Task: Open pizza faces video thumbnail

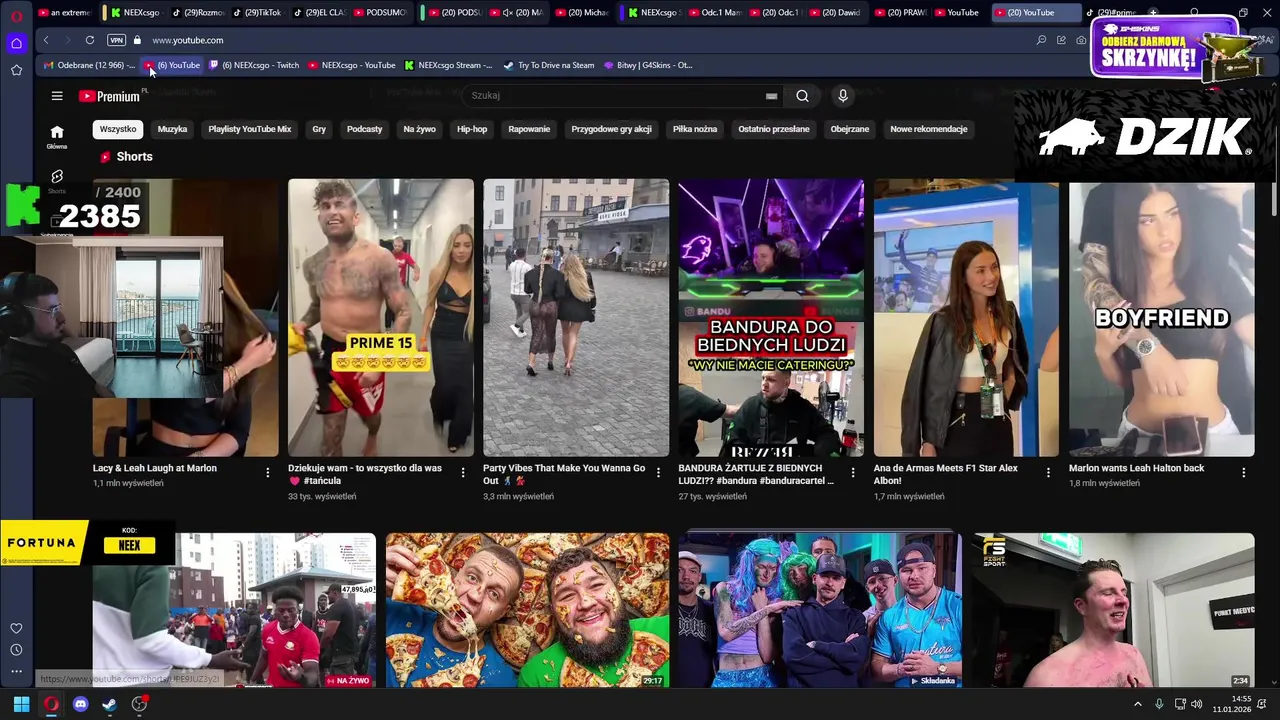Action: tap(528, 610)
